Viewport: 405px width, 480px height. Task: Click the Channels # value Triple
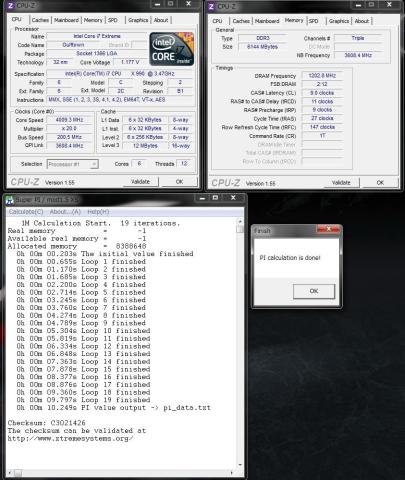pos(358,38)
